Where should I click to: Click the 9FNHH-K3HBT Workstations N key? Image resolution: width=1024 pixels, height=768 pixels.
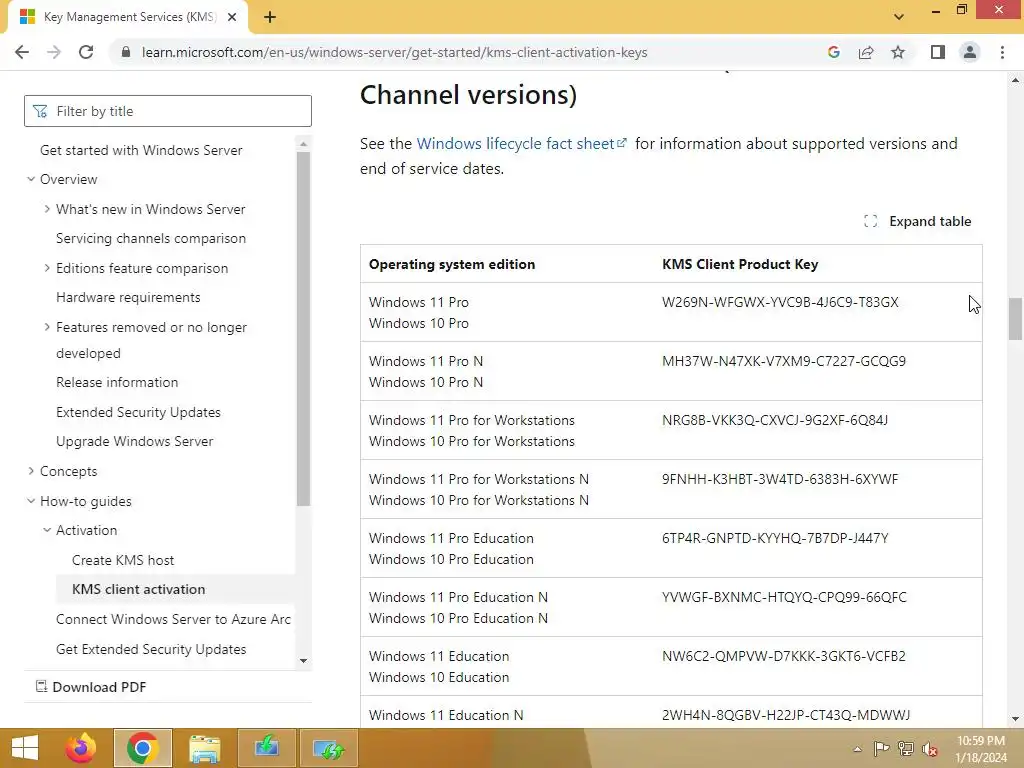pyautogui.click(x=780, y=479)
